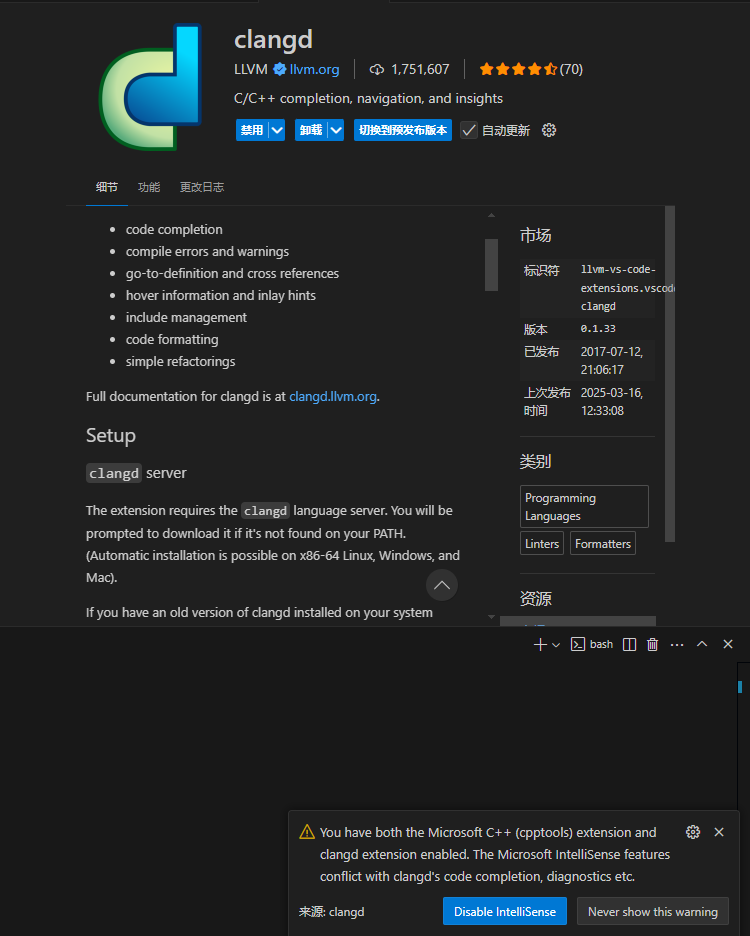Open the terminal launch profile dropdown
This screenshot has height=936, width=750.
click(x=556, y=645)
